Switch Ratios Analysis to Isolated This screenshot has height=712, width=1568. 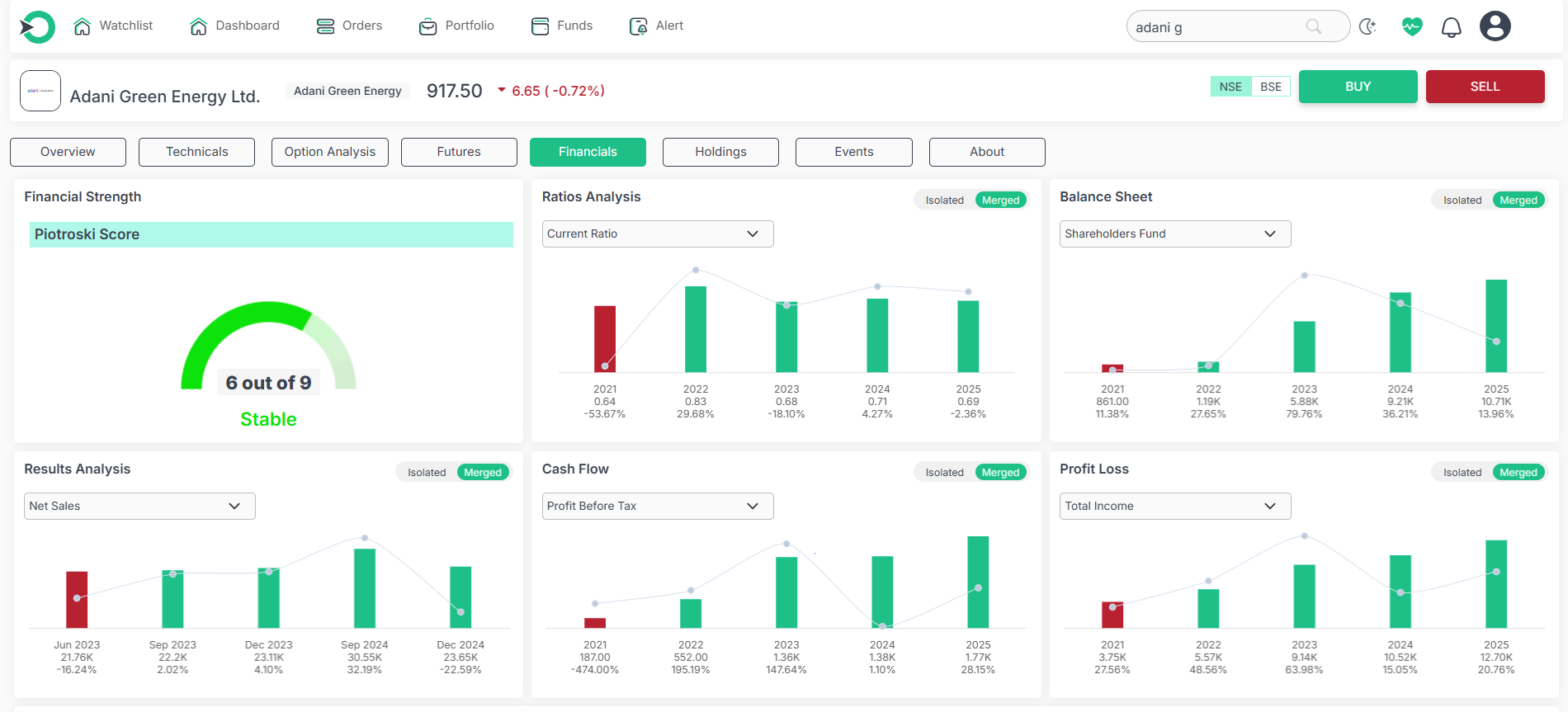pos(944,200)
